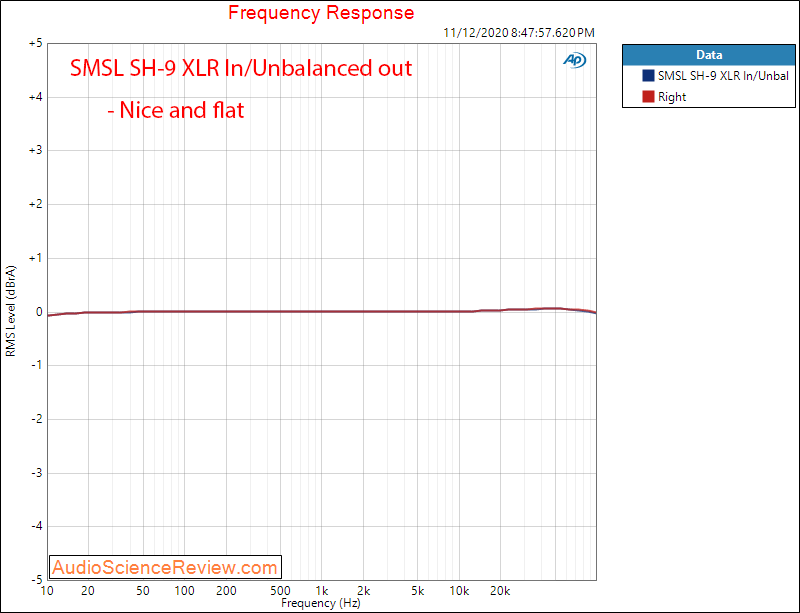This screenshot has width=800, height=613.
Task: Click the '20' frequency axis tick label
Action: 88,591
